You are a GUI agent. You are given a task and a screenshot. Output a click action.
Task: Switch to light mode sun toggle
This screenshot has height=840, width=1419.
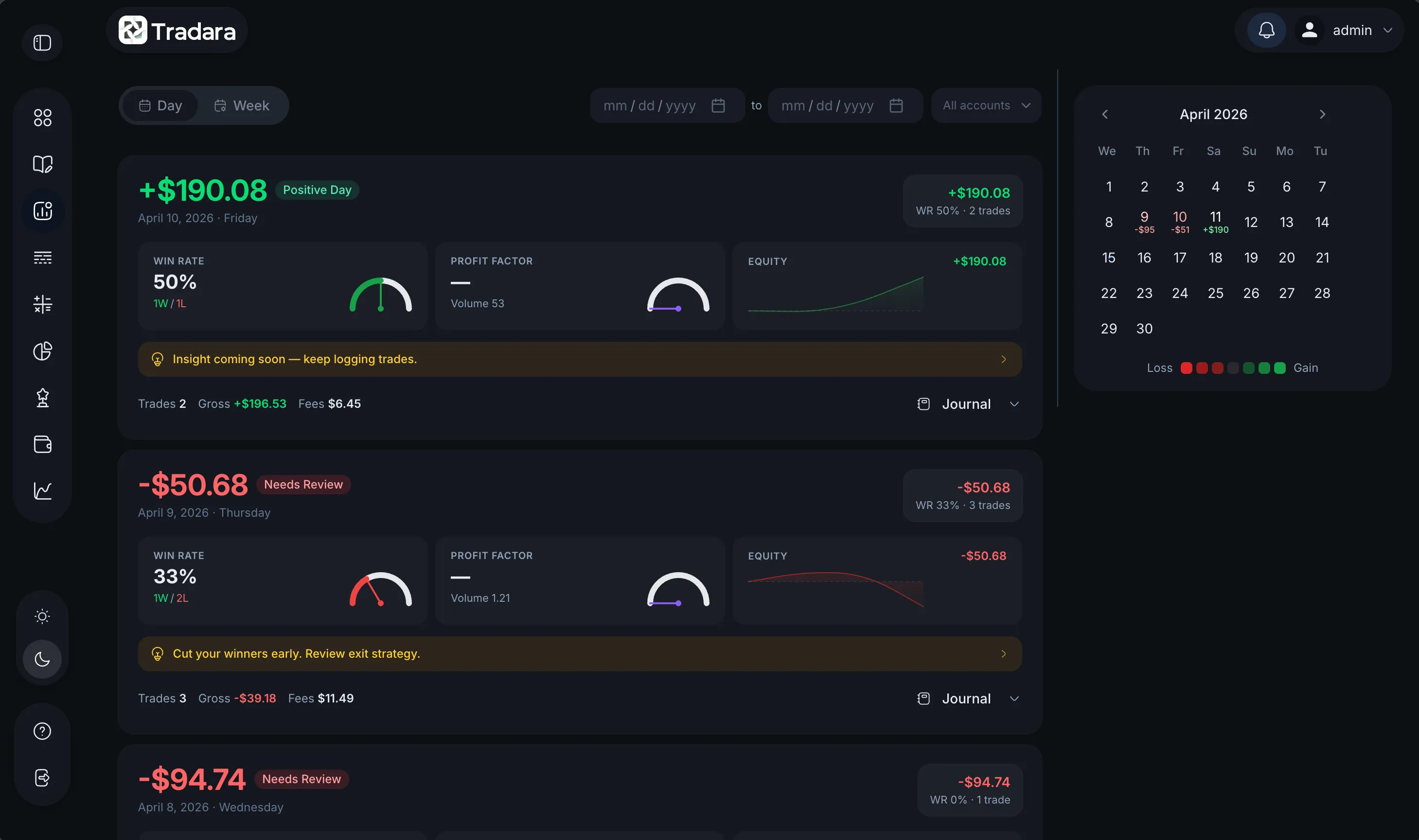tap(42, 616)
